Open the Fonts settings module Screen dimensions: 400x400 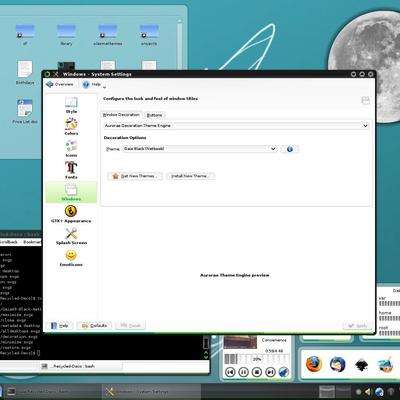pos(71,171)
